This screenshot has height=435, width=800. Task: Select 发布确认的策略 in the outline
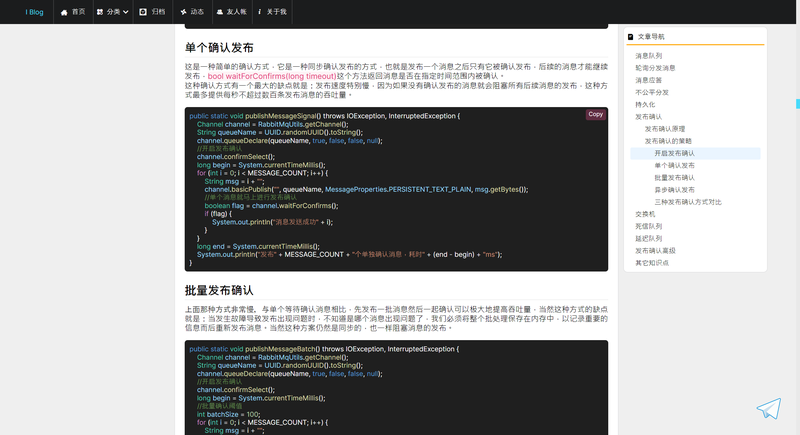(x=668, y=141)
